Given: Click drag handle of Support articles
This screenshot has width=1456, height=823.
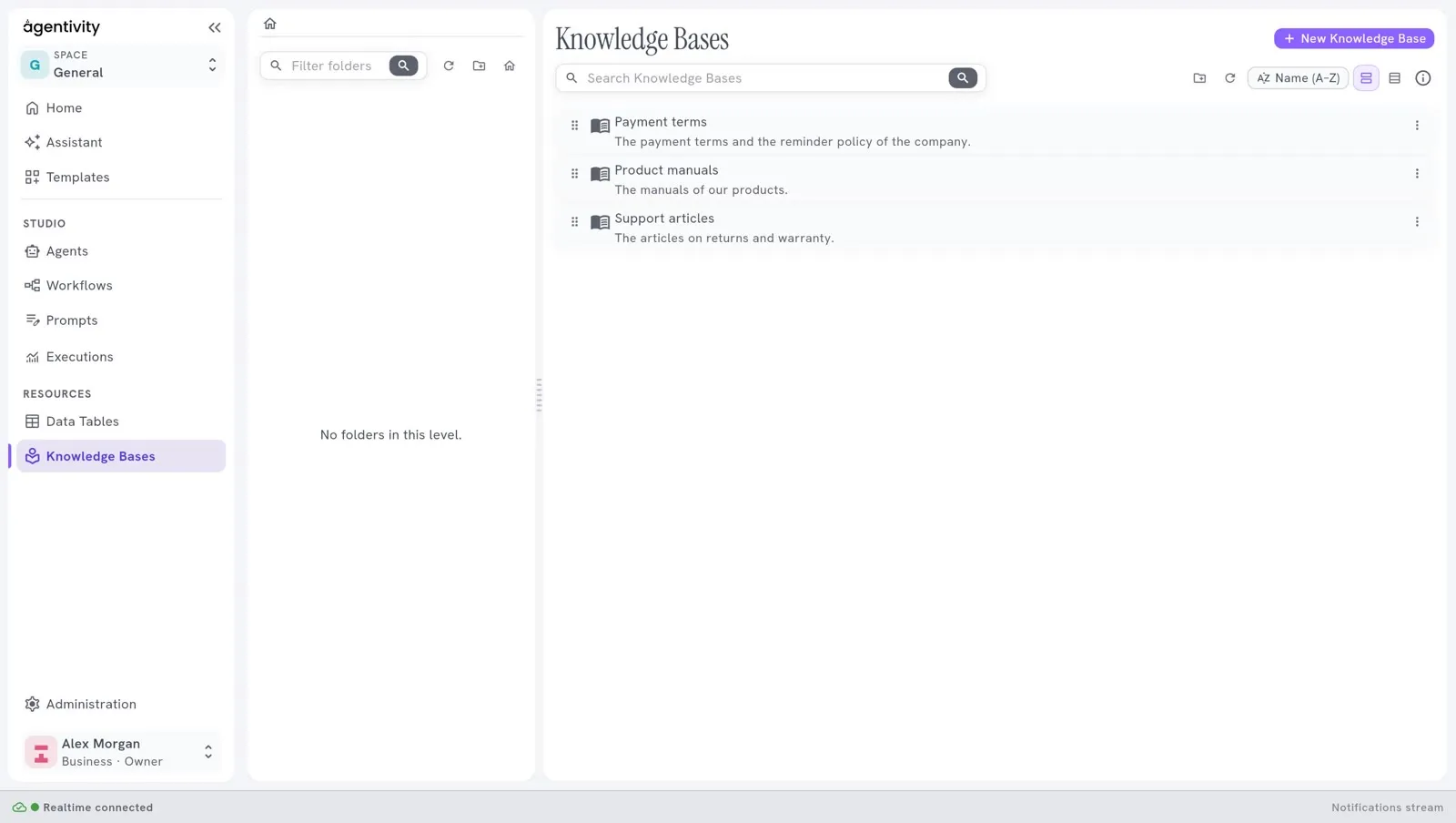Looking at the screenshot, I should point(574,222).
